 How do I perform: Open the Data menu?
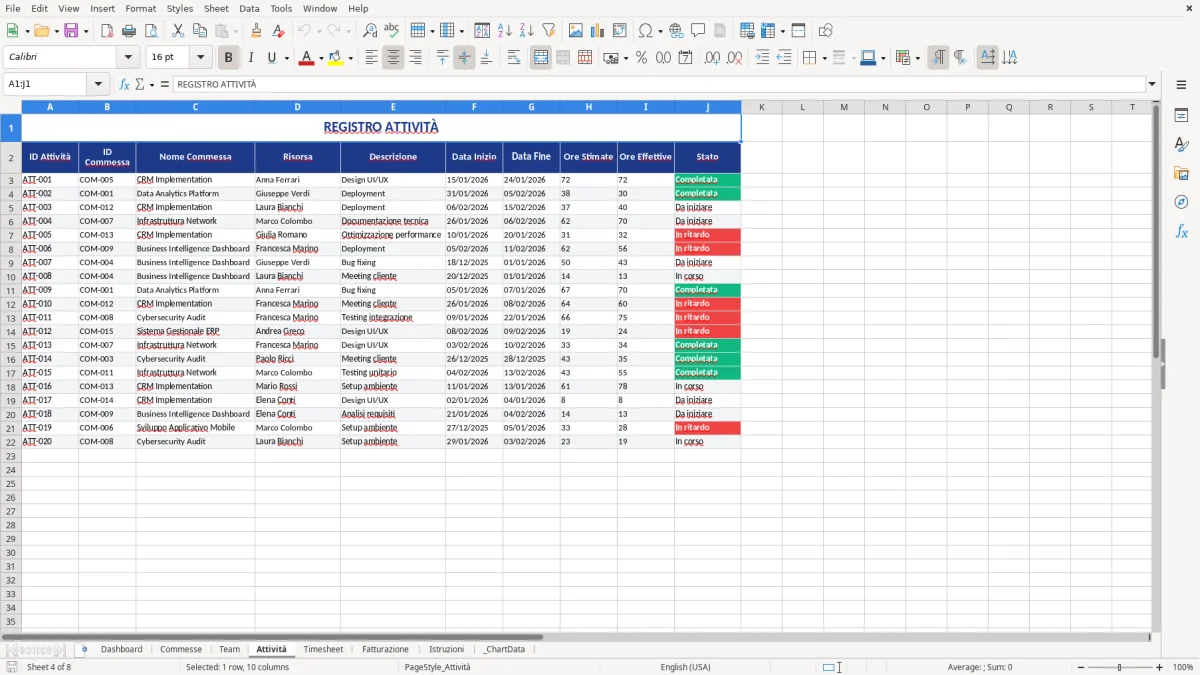(249, 8)
